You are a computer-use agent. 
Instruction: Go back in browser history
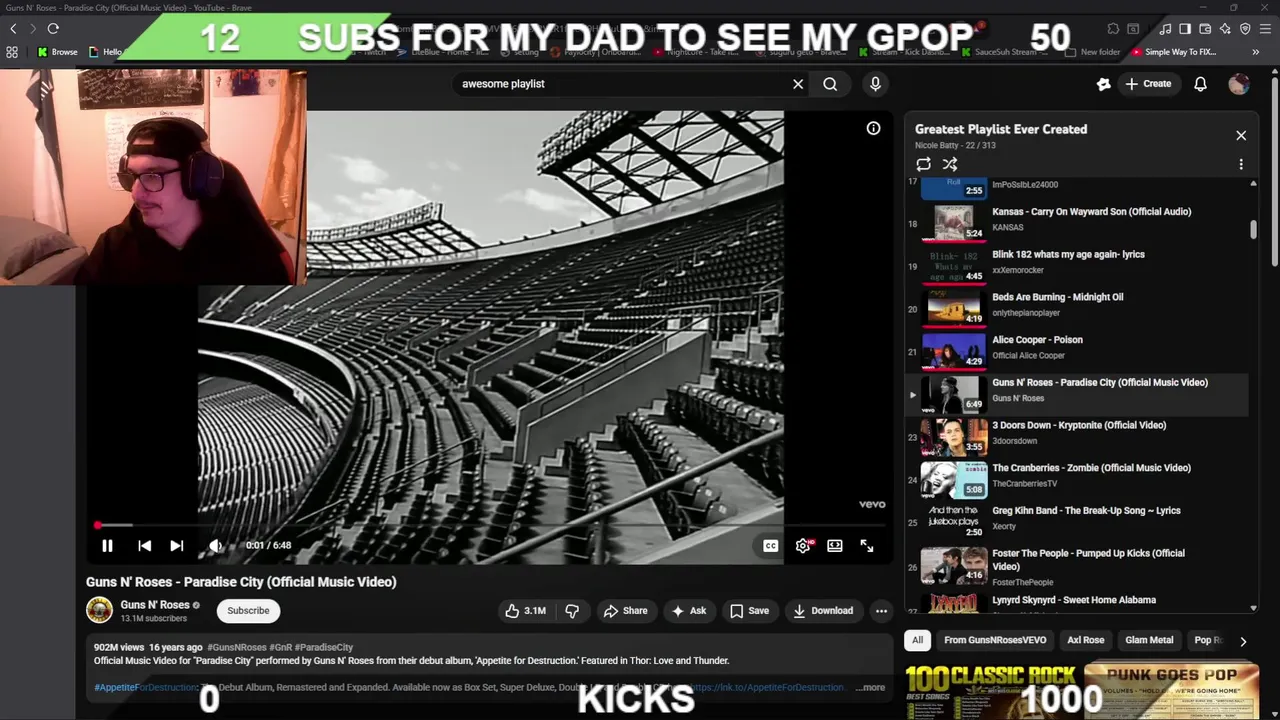[x=13, y=29]
